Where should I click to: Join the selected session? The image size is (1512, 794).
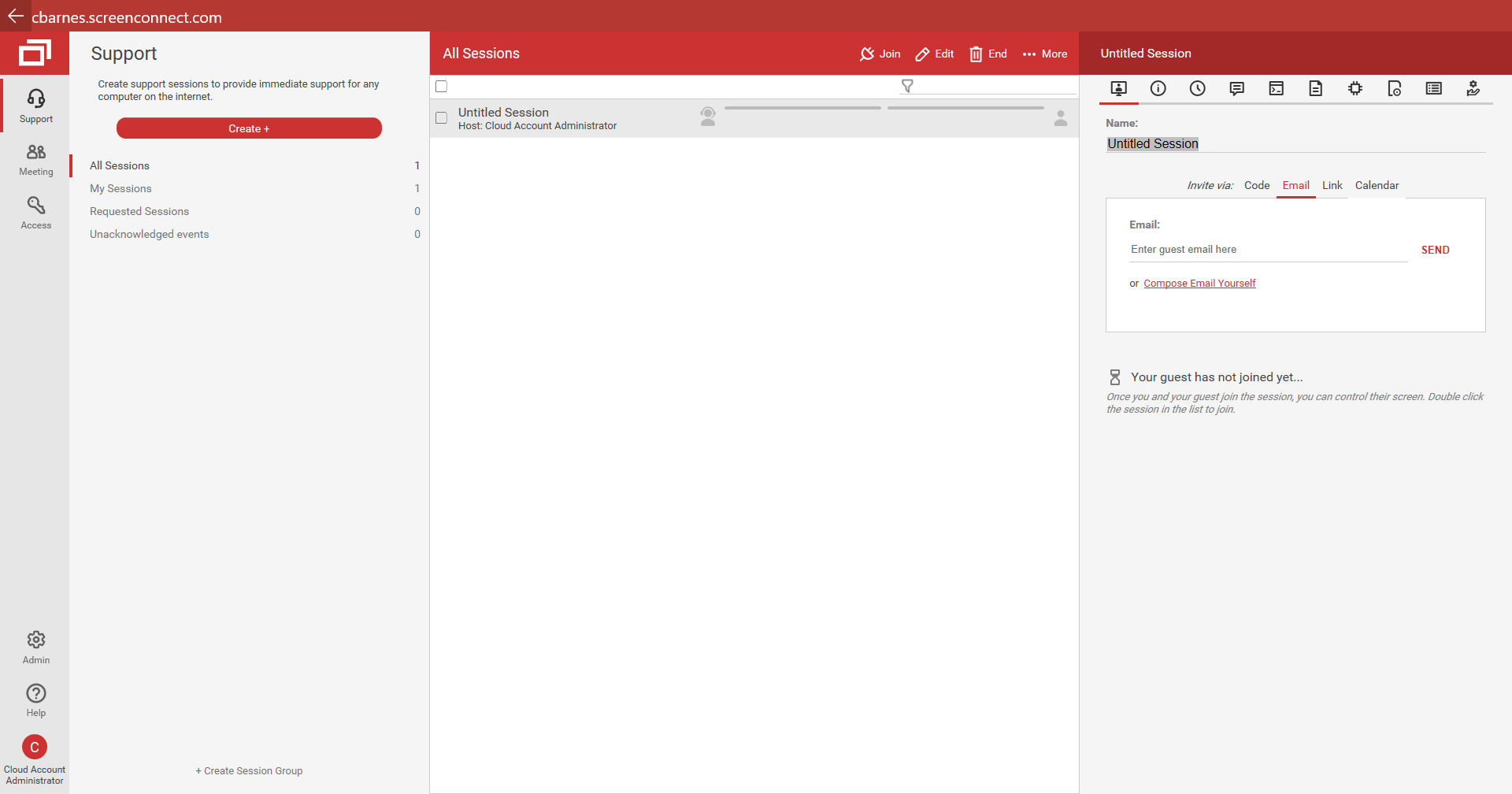[x=880, y=54]
